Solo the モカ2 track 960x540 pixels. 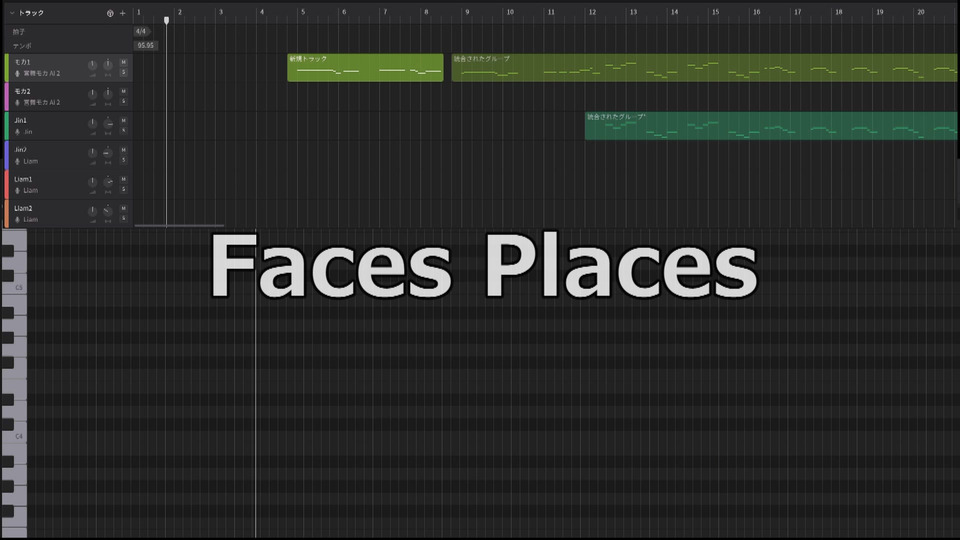click(124, 102)
